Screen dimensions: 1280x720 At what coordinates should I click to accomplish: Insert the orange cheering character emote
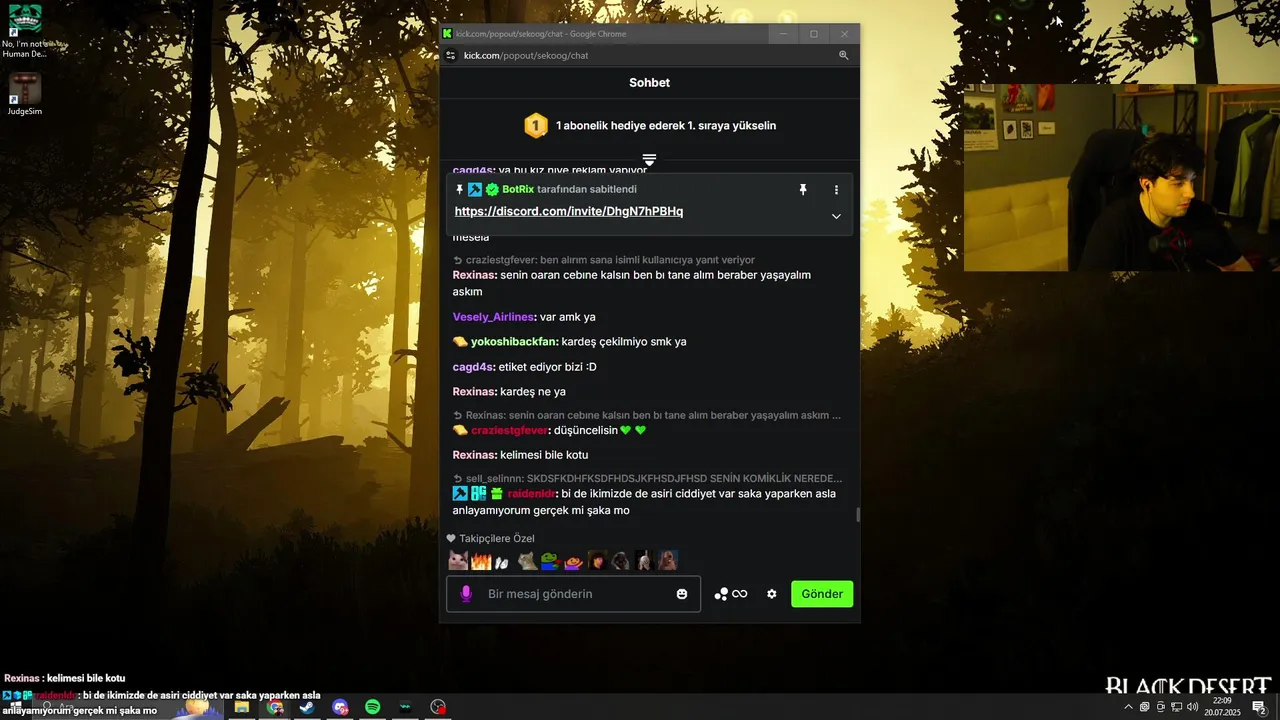573,561
